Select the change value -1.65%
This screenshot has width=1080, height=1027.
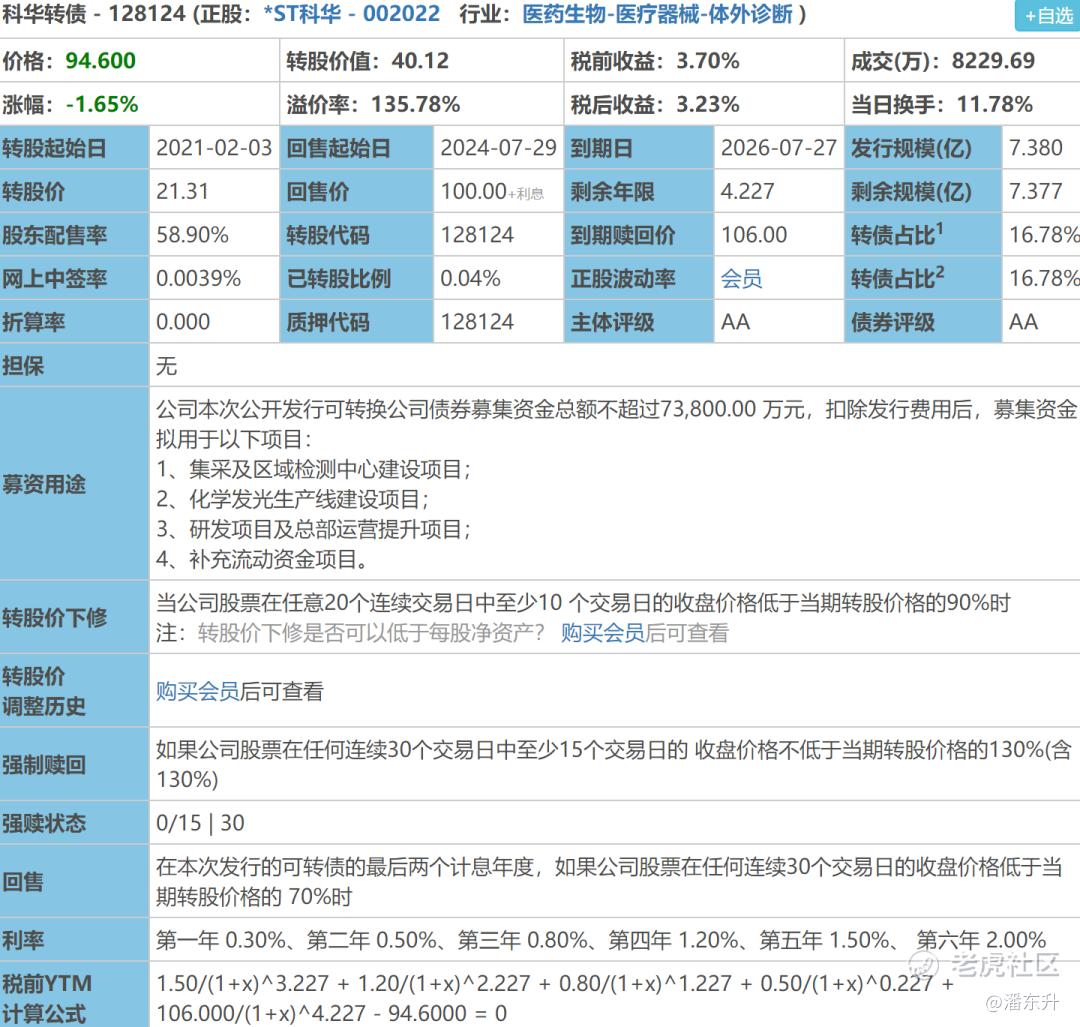pos(102,104)
